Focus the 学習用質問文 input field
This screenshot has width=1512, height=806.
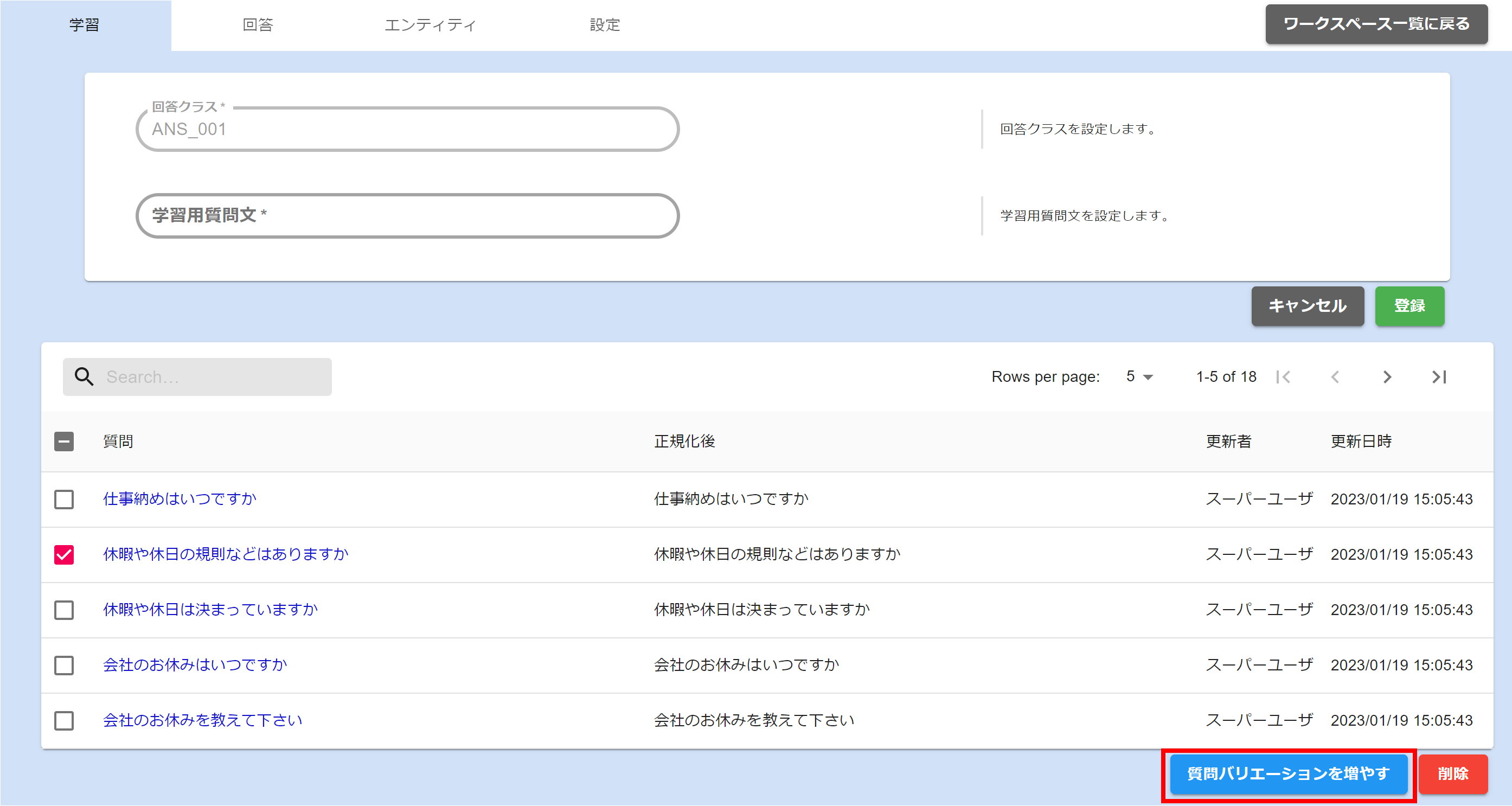(x=407, y=215)
